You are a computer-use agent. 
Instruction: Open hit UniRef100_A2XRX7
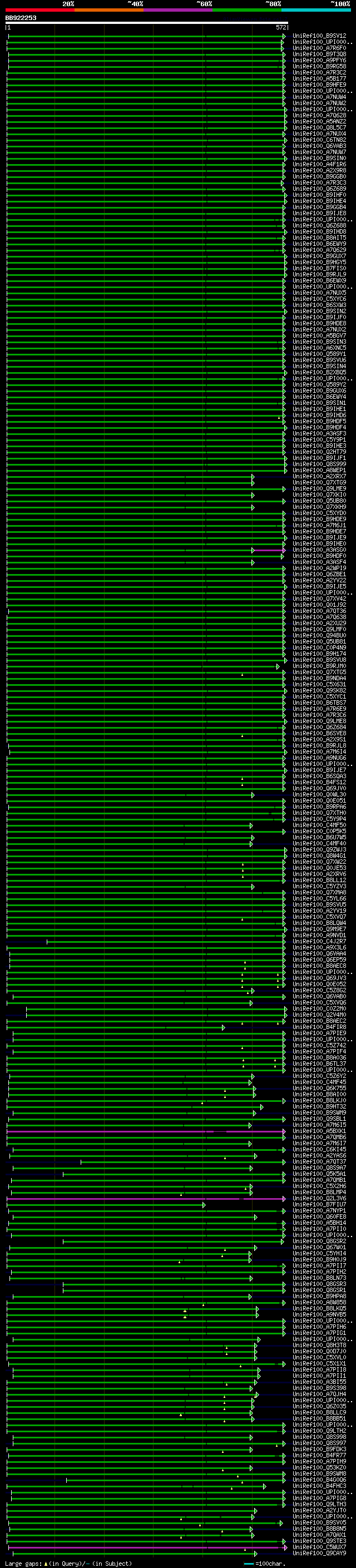coord(319,477)
